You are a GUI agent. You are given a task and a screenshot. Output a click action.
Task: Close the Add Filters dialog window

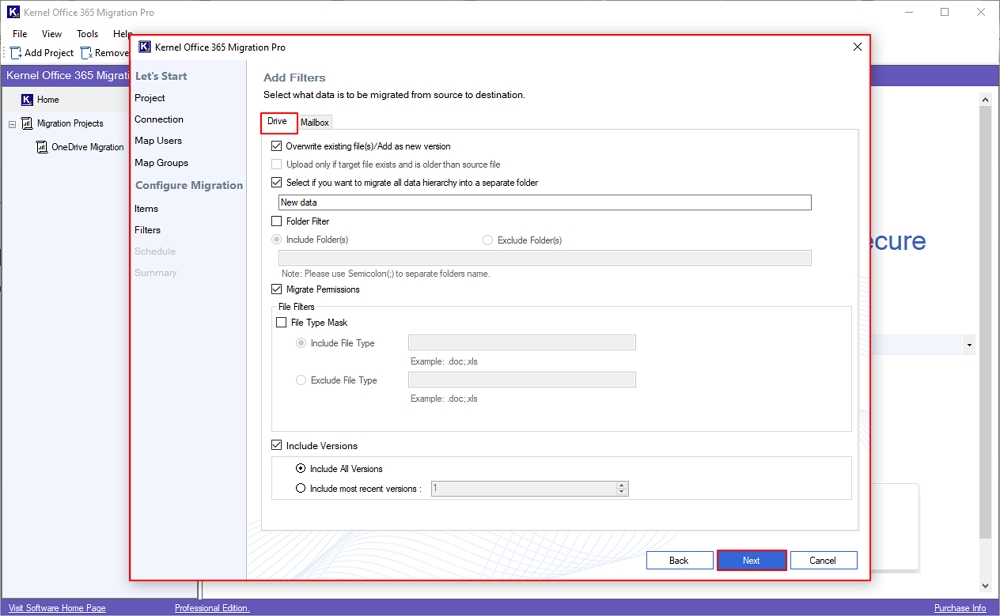coord(857,47)
